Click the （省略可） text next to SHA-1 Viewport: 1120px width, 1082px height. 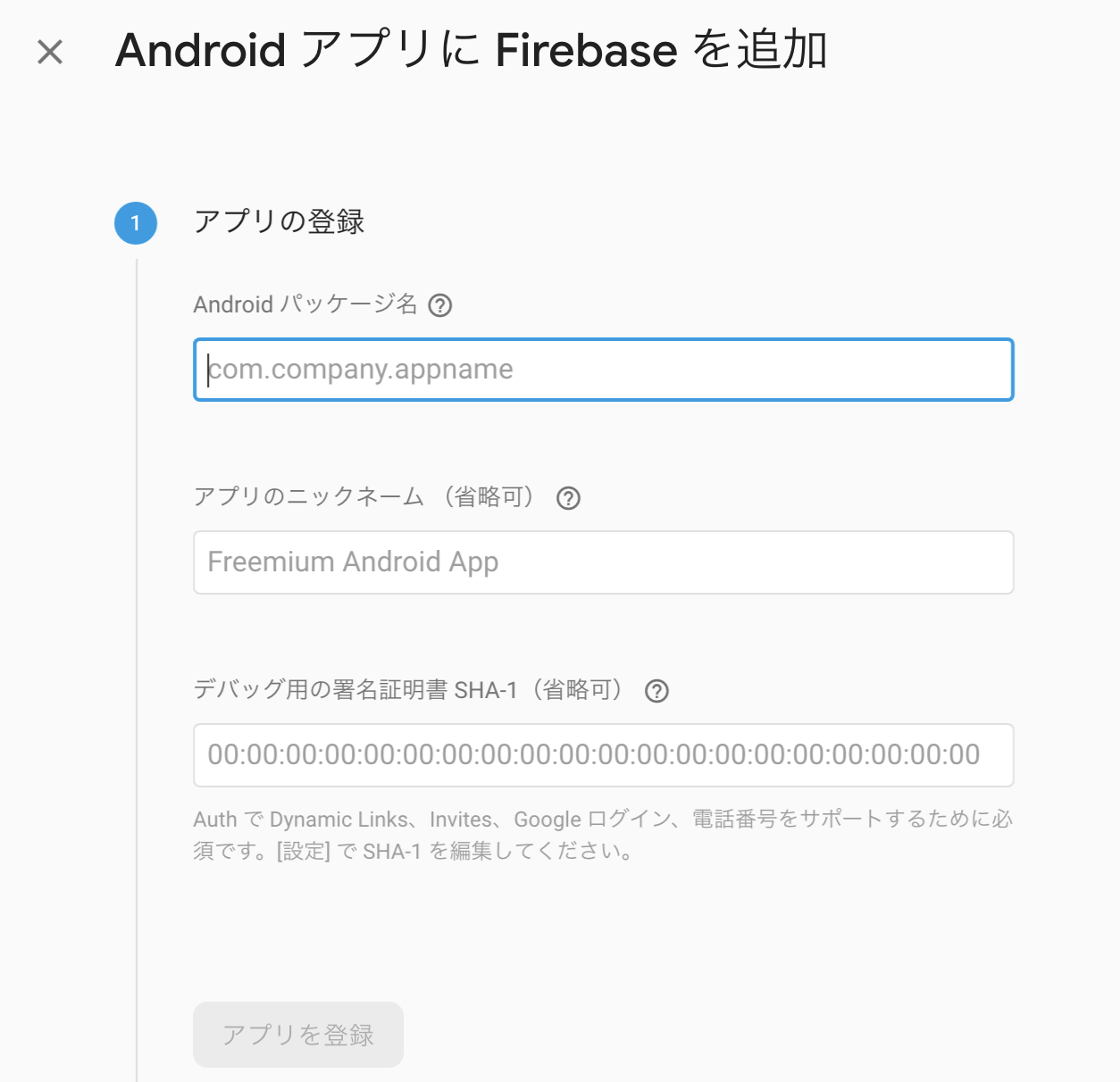pos(577,689)
